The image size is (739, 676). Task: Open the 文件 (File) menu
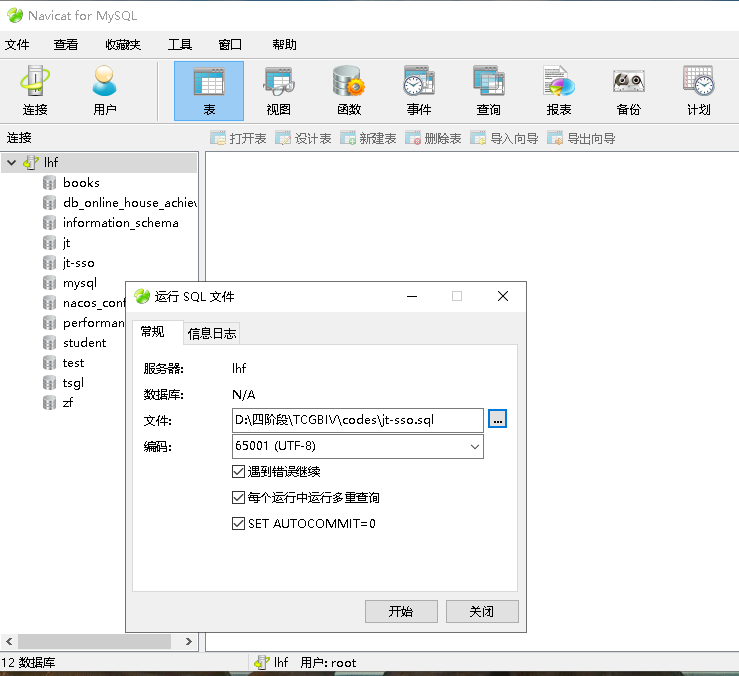[x=17, y=45]
